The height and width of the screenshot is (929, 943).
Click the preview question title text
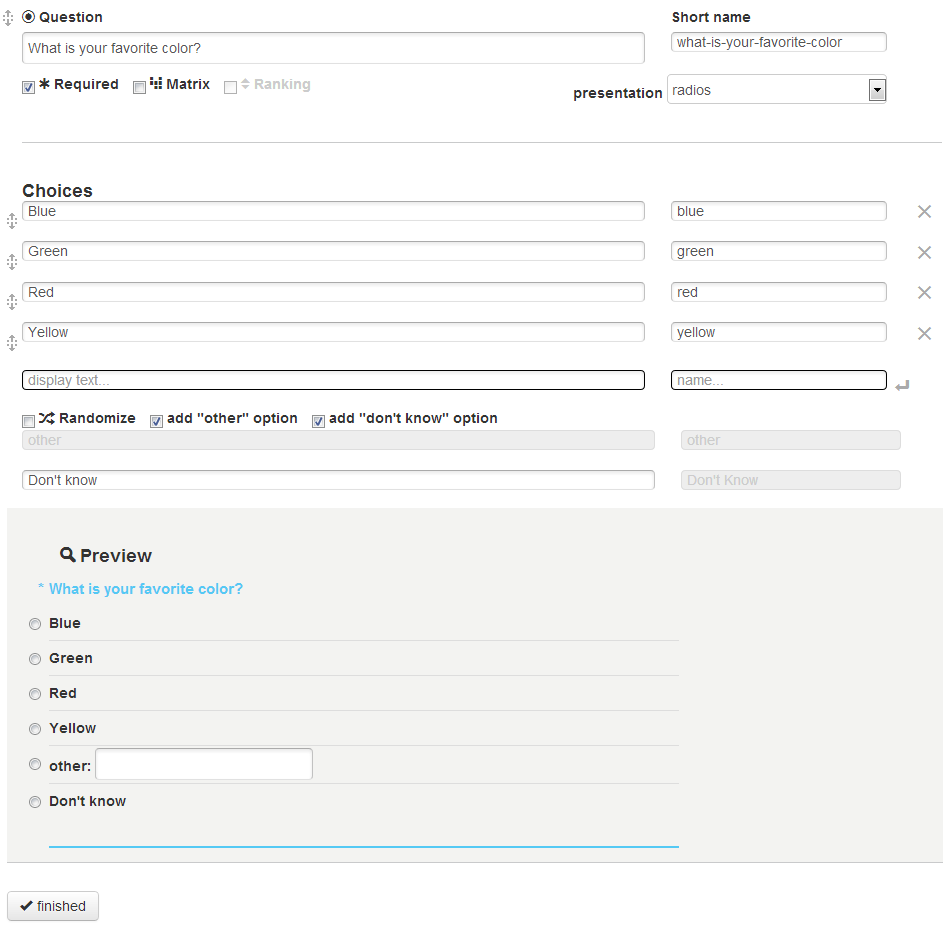(x=146, y=589)
